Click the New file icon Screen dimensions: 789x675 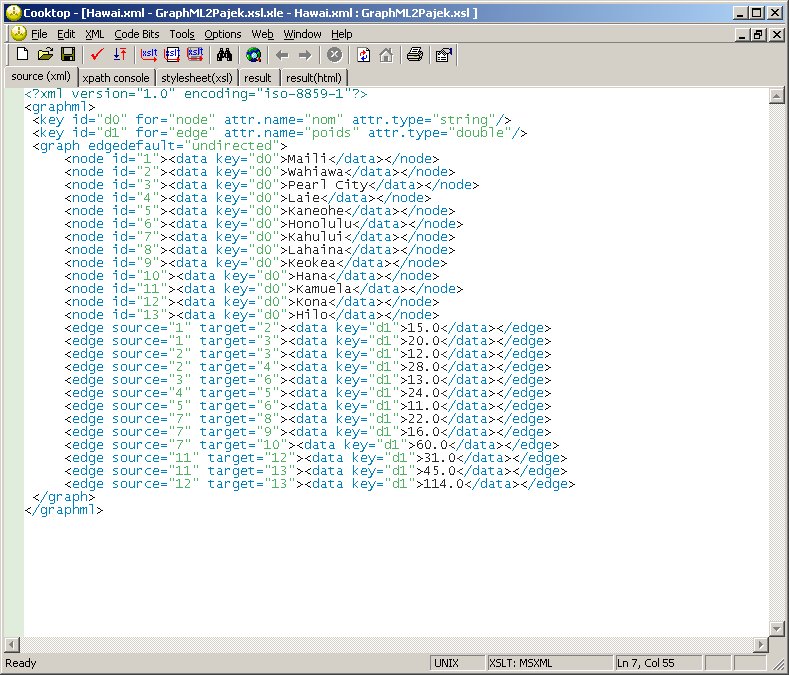pos(24,55)
